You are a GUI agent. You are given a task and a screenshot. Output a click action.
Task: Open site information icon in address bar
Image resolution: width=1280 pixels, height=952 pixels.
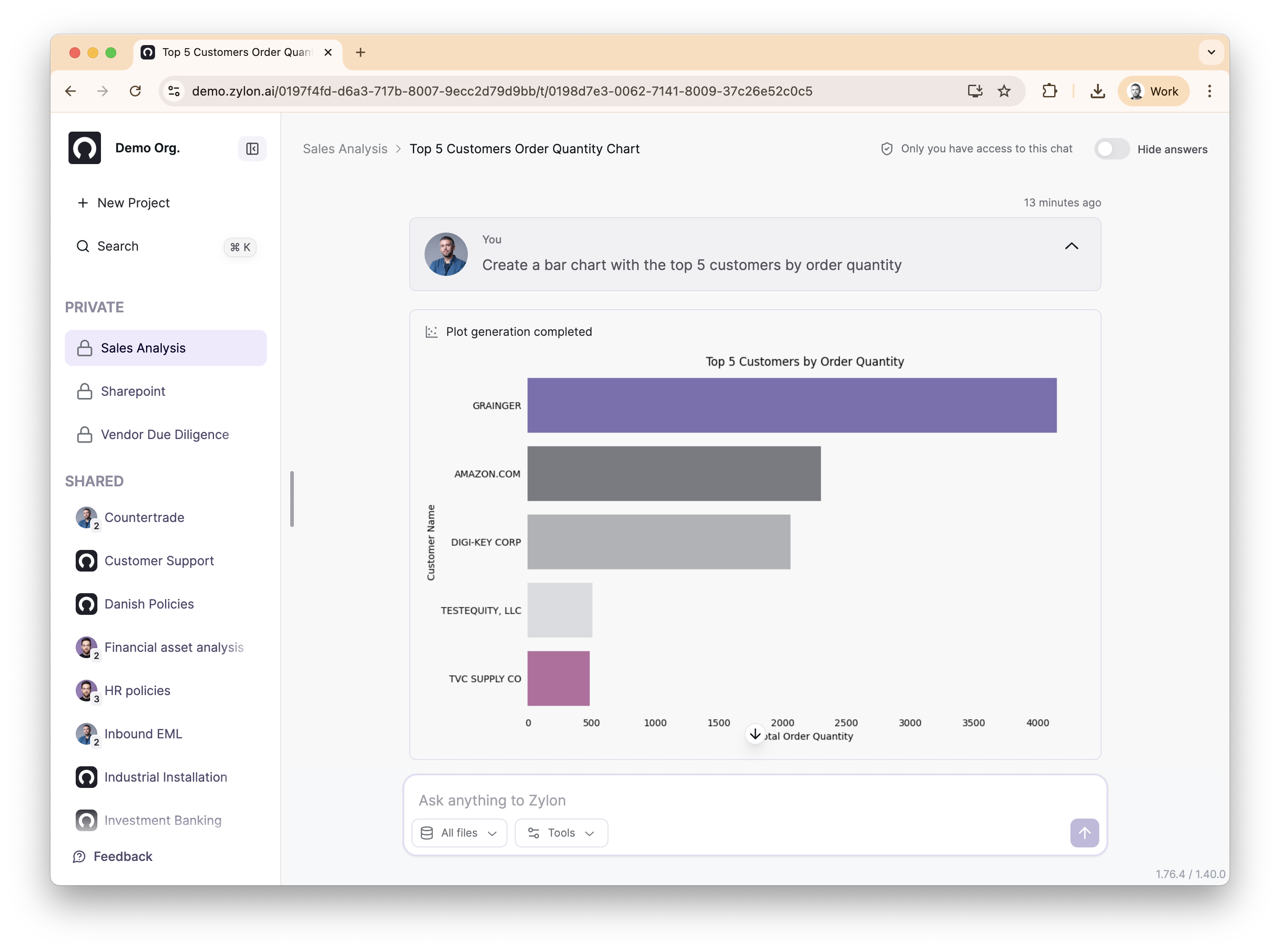pyautogui.click(x=174, y=91)
